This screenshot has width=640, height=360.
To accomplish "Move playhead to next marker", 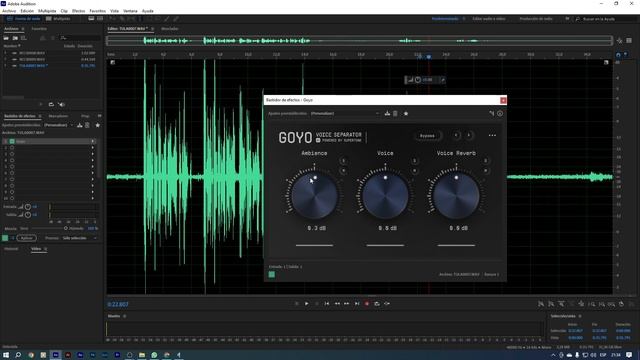I will [357, 304].
